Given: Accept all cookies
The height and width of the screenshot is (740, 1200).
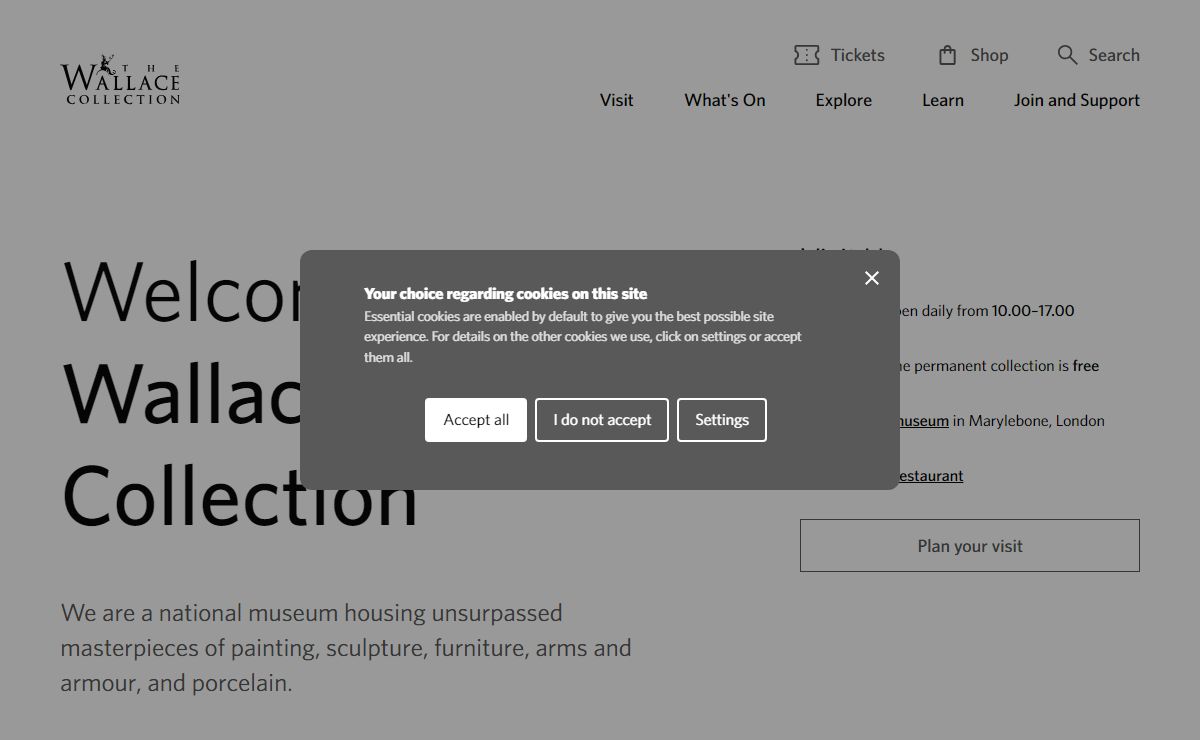Looking at the screenshot, I should point(476,420).
